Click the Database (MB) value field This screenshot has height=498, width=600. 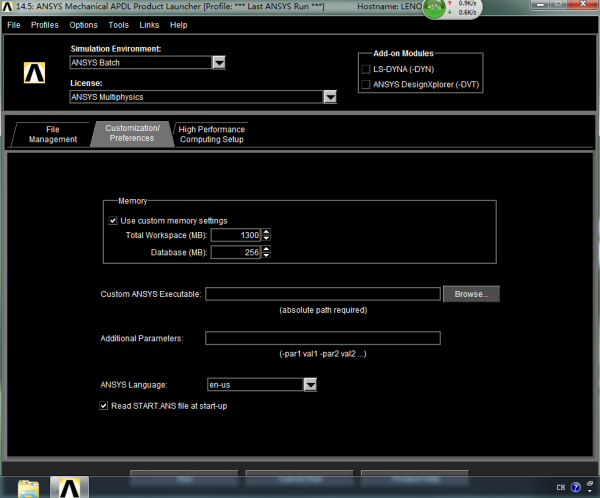(236, 252)
